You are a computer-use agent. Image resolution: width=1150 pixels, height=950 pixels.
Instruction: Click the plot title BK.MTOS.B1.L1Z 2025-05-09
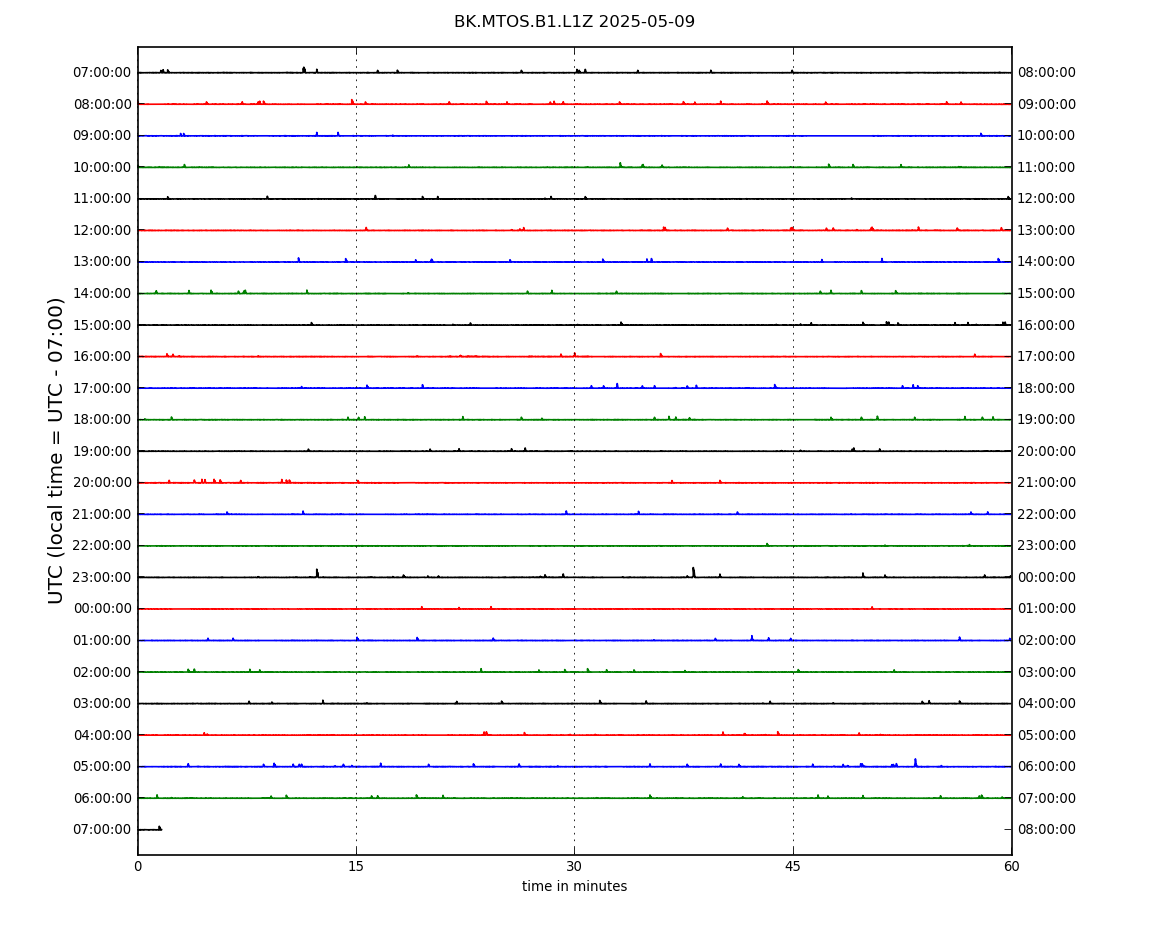tap(574, 21)
